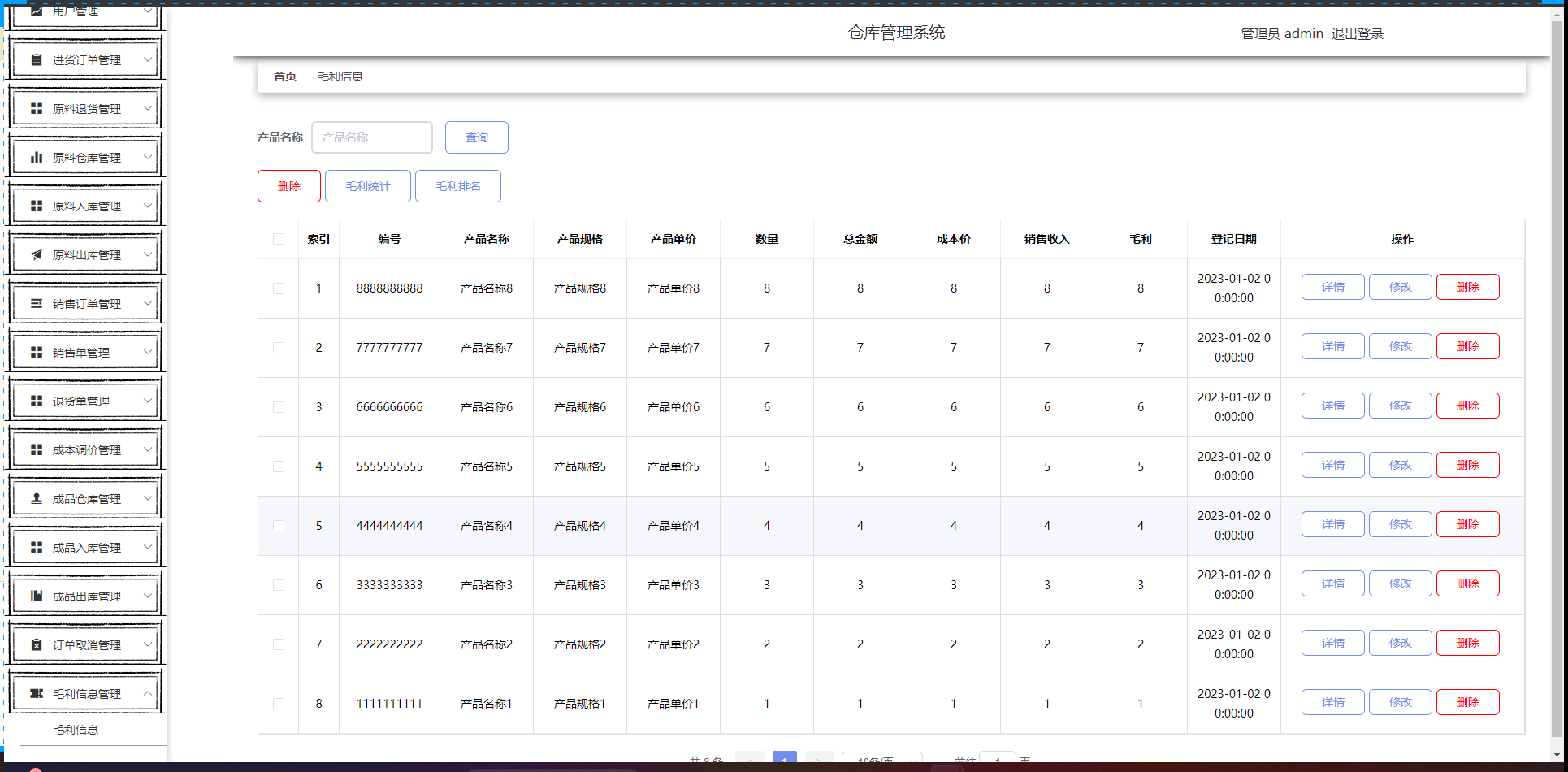Viewport: 1568px width, 772px height.
Task: Check the row with 编号 1111111111
Action: tap(279, 704)
